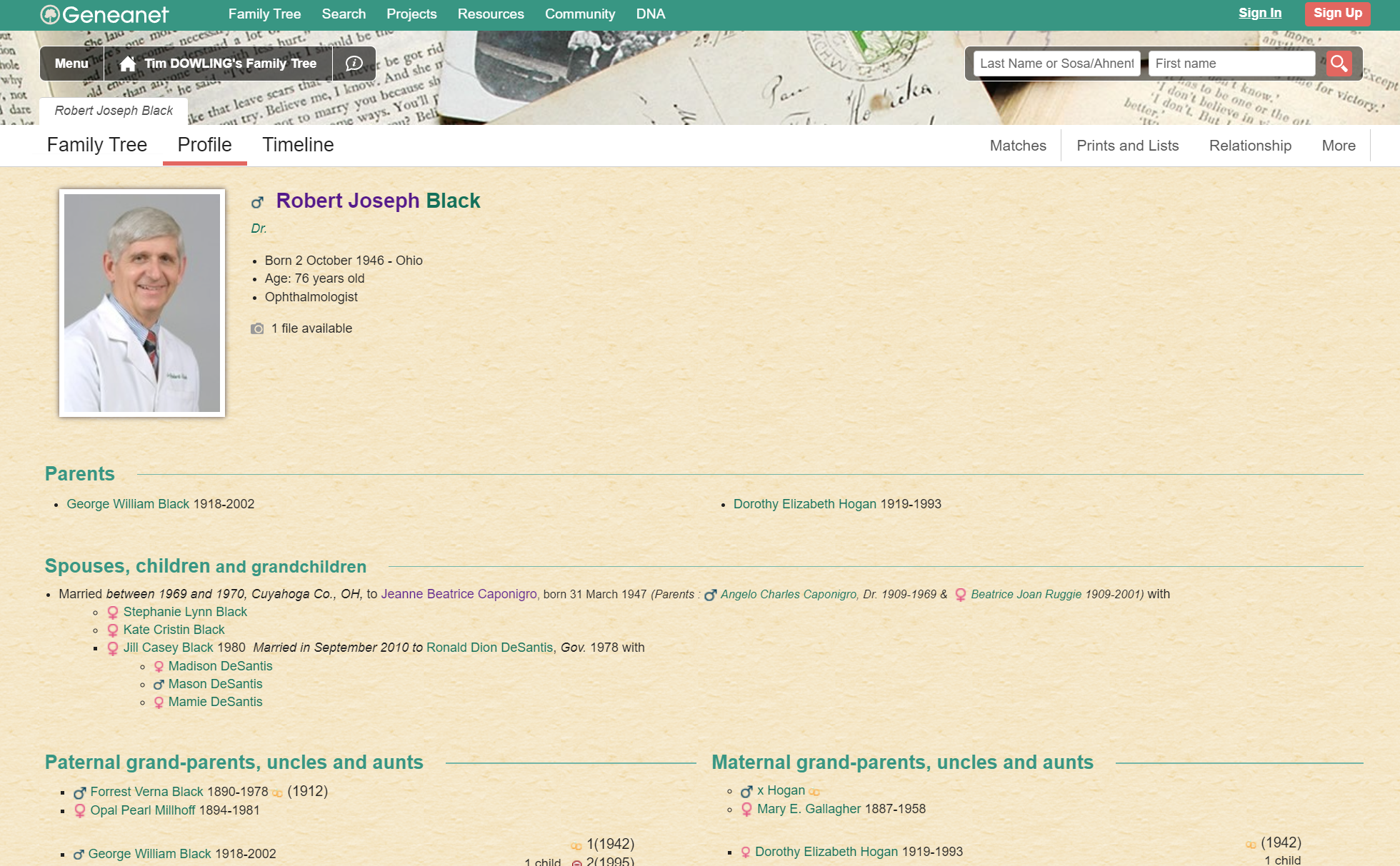The width and height of the screenshot is (1400, 866).
Task: Open Opal Pearl Millhoff's profile
Action: coord(142,810)
